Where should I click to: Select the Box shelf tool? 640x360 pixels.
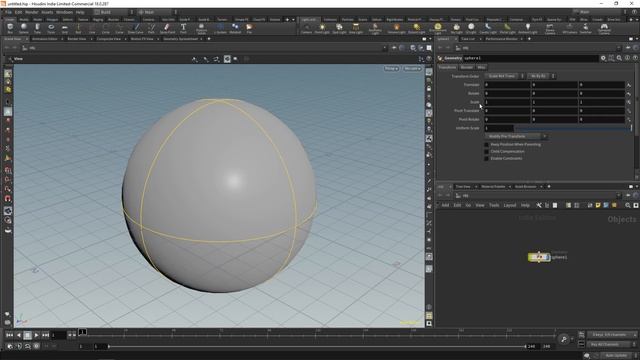click(10, 28)
